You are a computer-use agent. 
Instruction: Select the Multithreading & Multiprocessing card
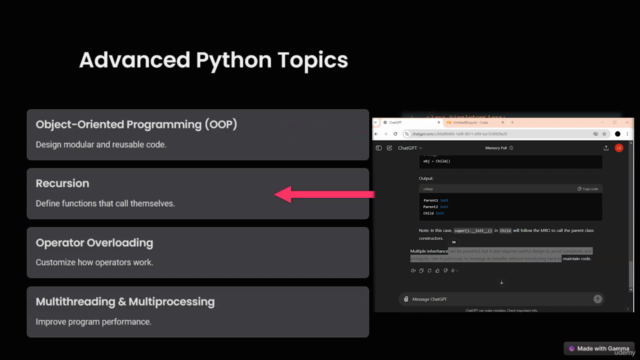tap(198, 312)
